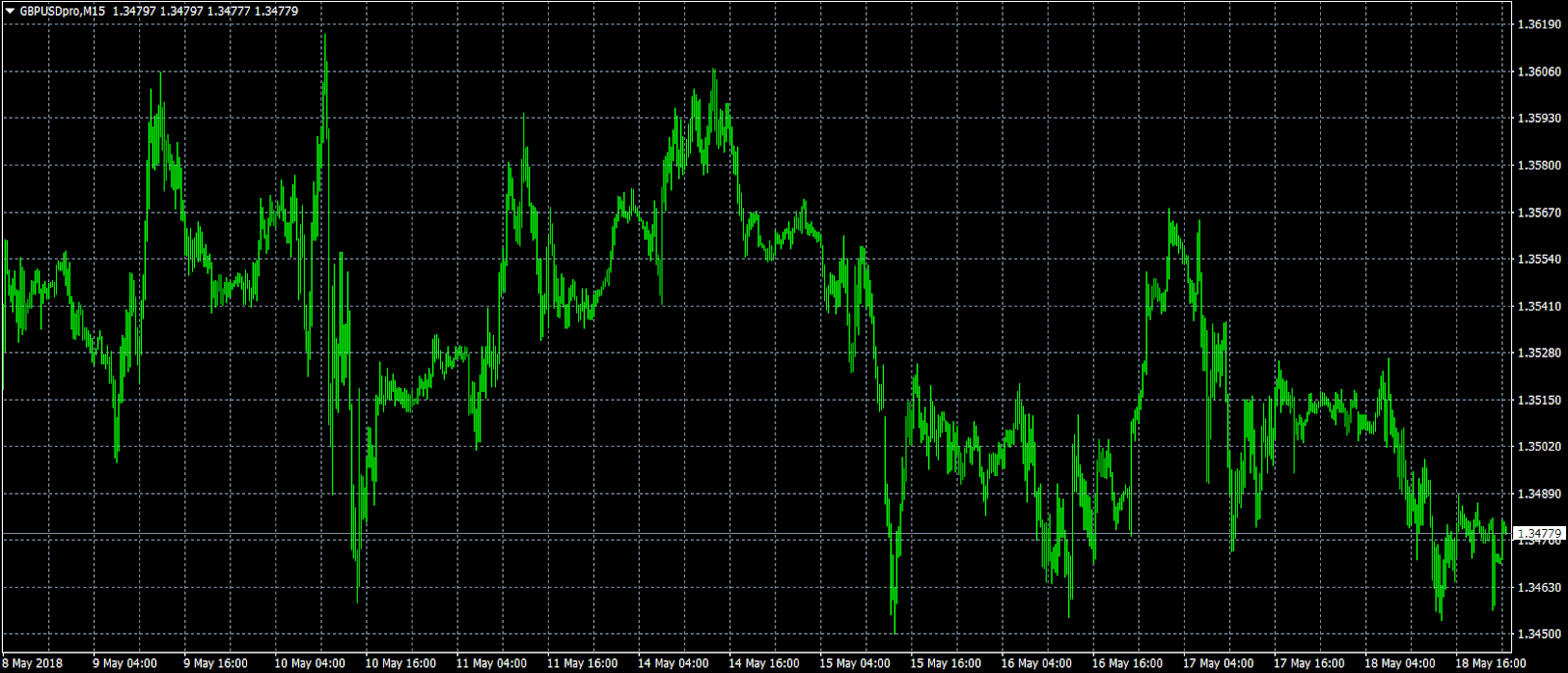
Task: Click the 8 May 2018 date label
Action: [32, 663]
